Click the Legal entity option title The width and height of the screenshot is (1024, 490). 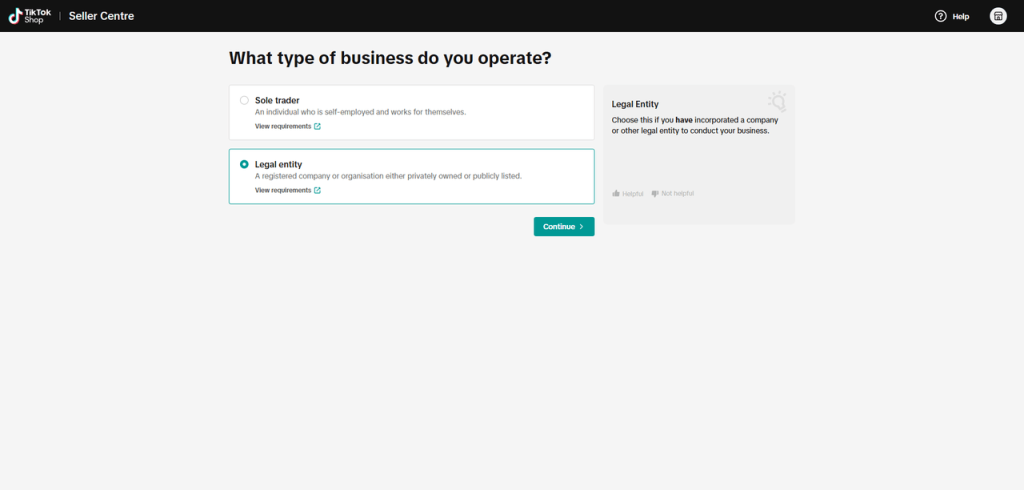point(278,165)
